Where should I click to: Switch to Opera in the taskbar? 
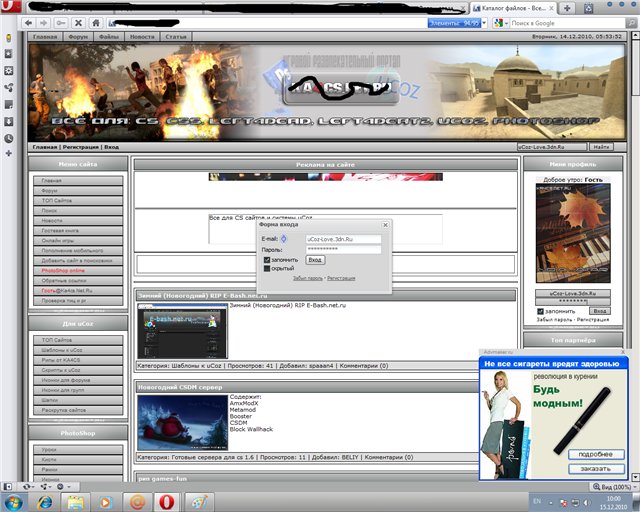pos(167,502)
